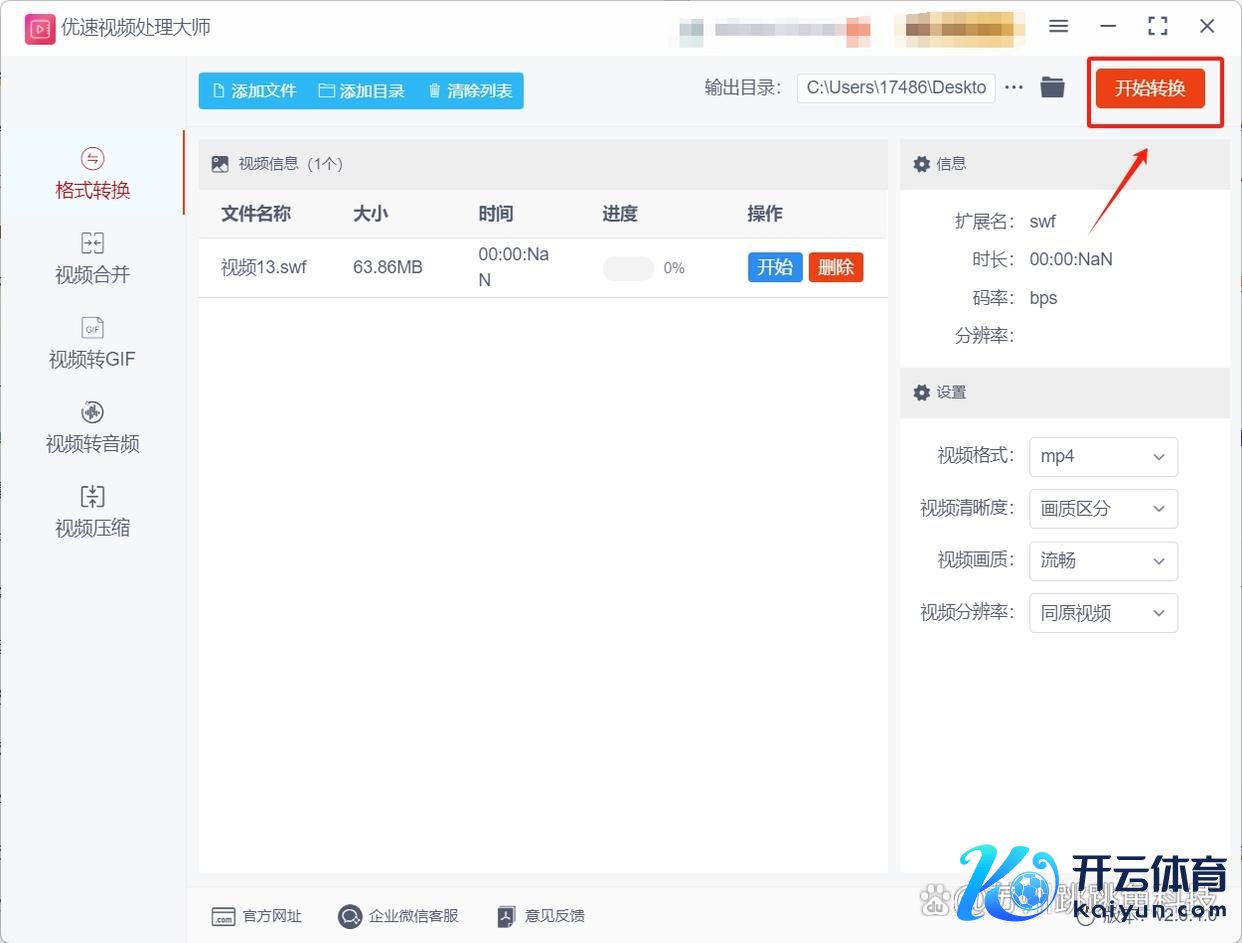The height and width of the screenshot is (943, 1242).
Task: Click 添加文件 to add a file
Action: (254, 91)
